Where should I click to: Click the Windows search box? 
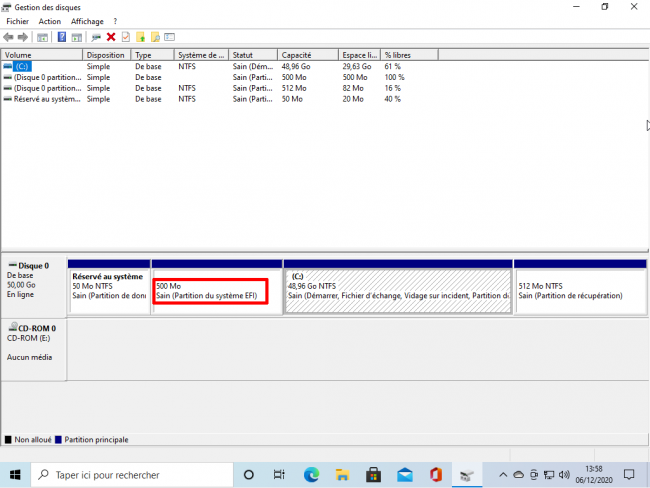point(130,474)
